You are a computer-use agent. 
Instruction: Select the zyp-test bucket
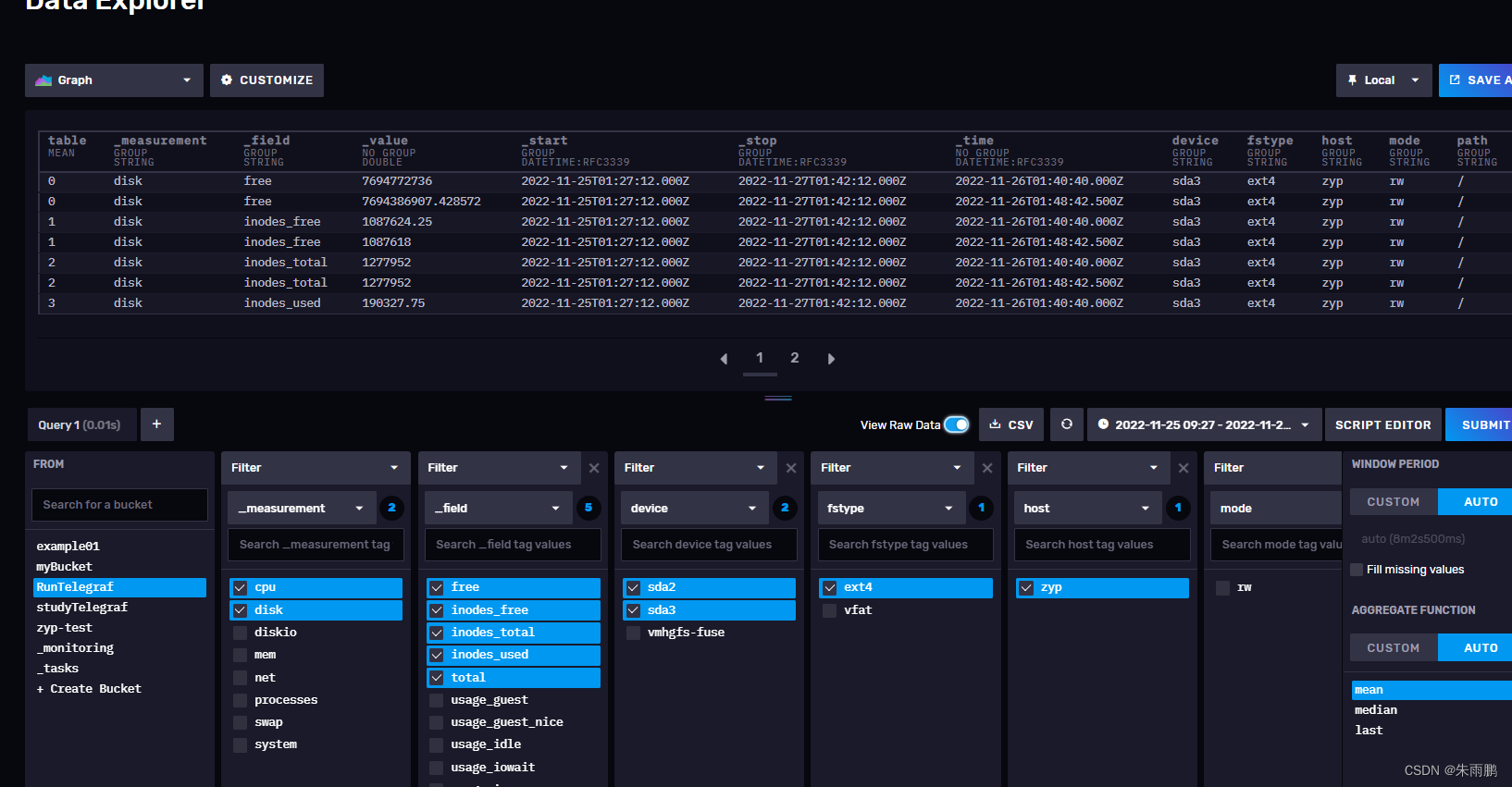pos(119,628)
